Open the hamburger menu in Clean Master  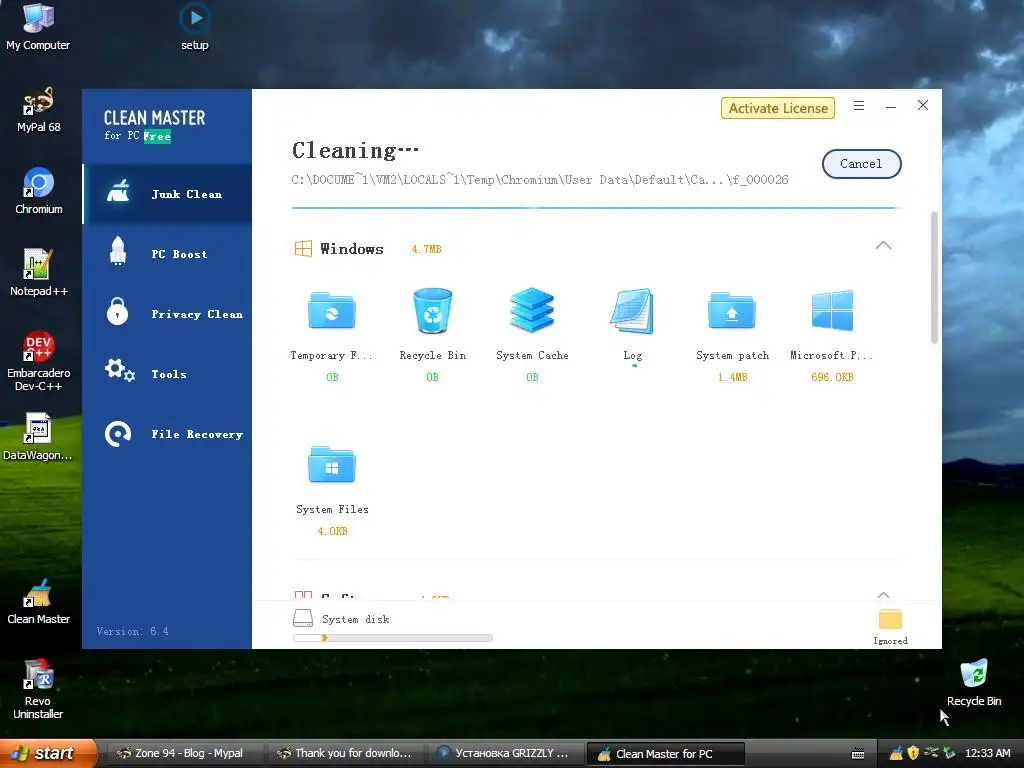point(859,106)
